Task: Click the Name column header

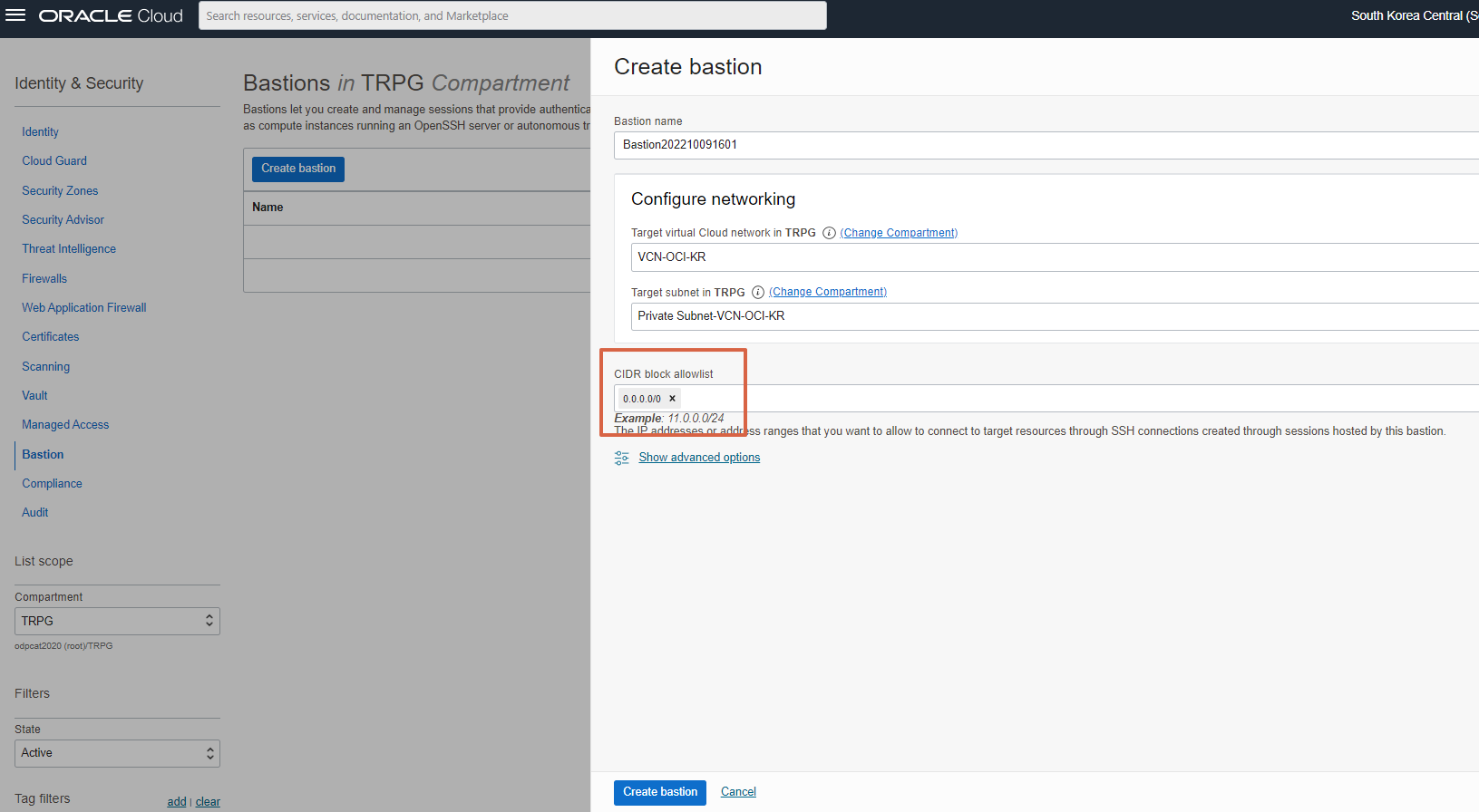Action: click(268, 208)
